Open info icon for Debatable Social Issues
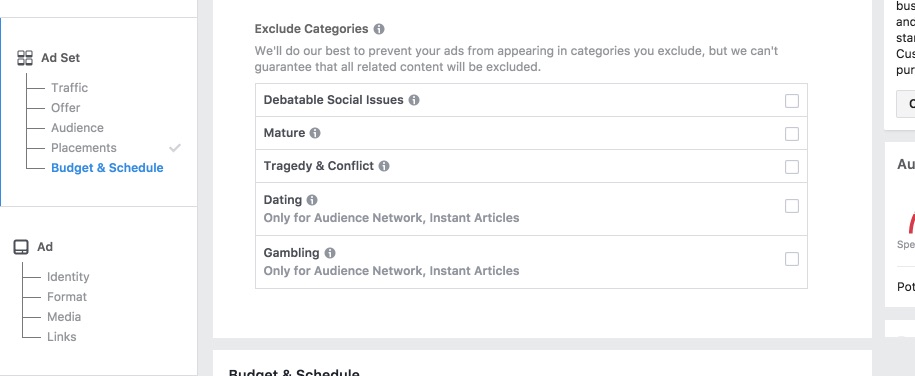 414,100
